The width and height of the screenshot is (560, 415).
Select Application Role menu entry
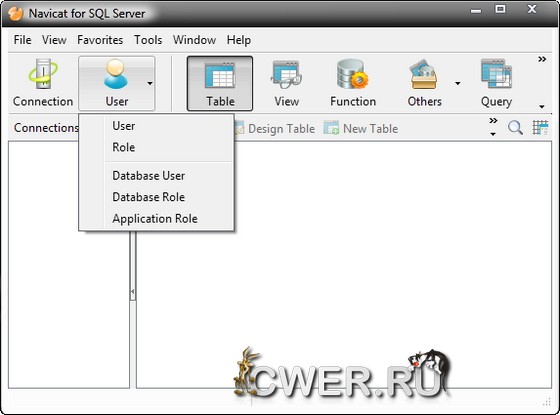tap(156, 219)
